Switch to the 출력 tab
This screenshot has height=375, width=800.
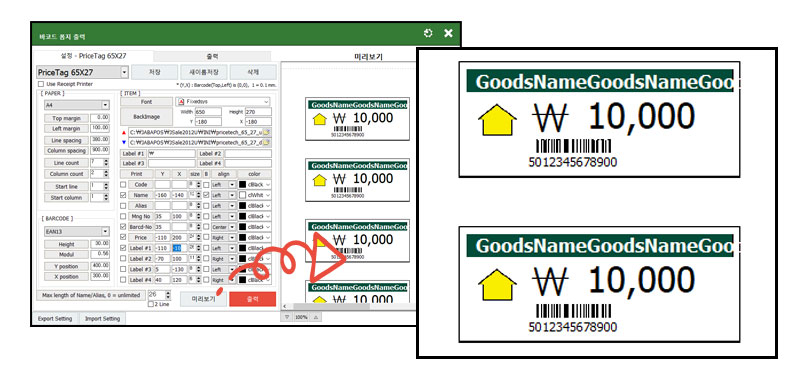[x=212, y=56]
